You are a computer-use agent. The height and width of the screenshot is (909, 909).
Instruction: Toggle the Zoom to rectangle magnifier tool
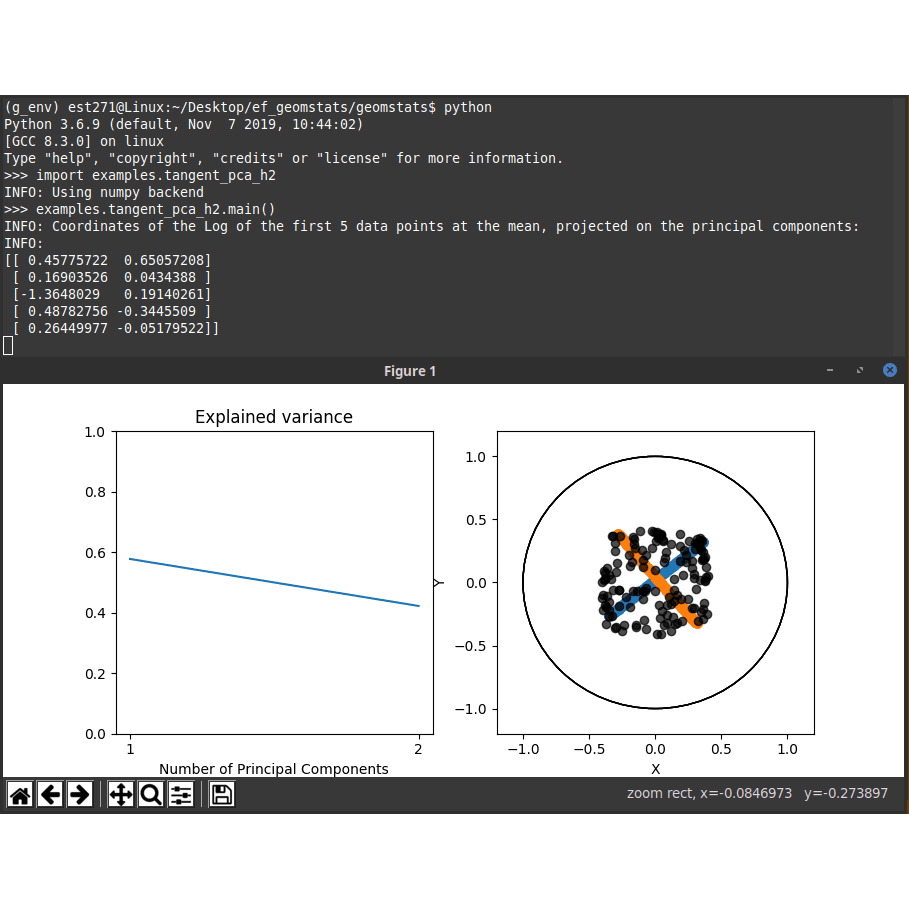151,795
